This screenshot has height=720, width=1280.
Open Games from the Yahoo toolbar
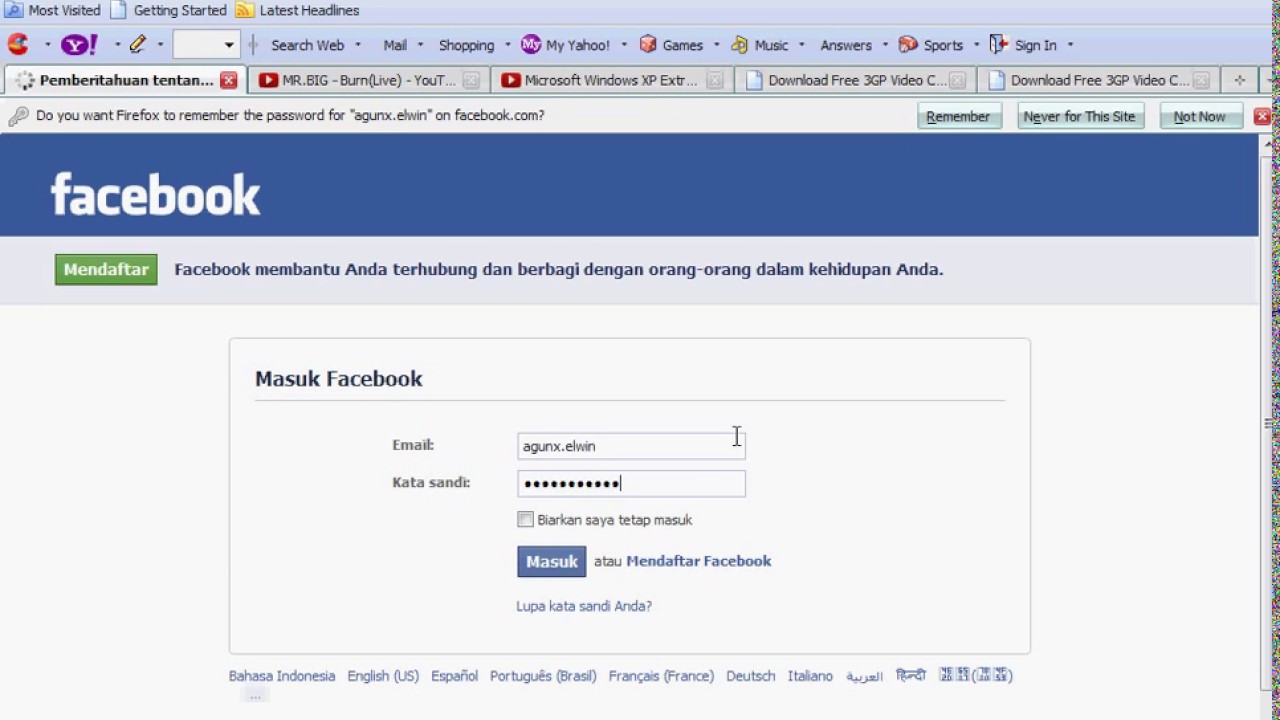tap(672, 45)
